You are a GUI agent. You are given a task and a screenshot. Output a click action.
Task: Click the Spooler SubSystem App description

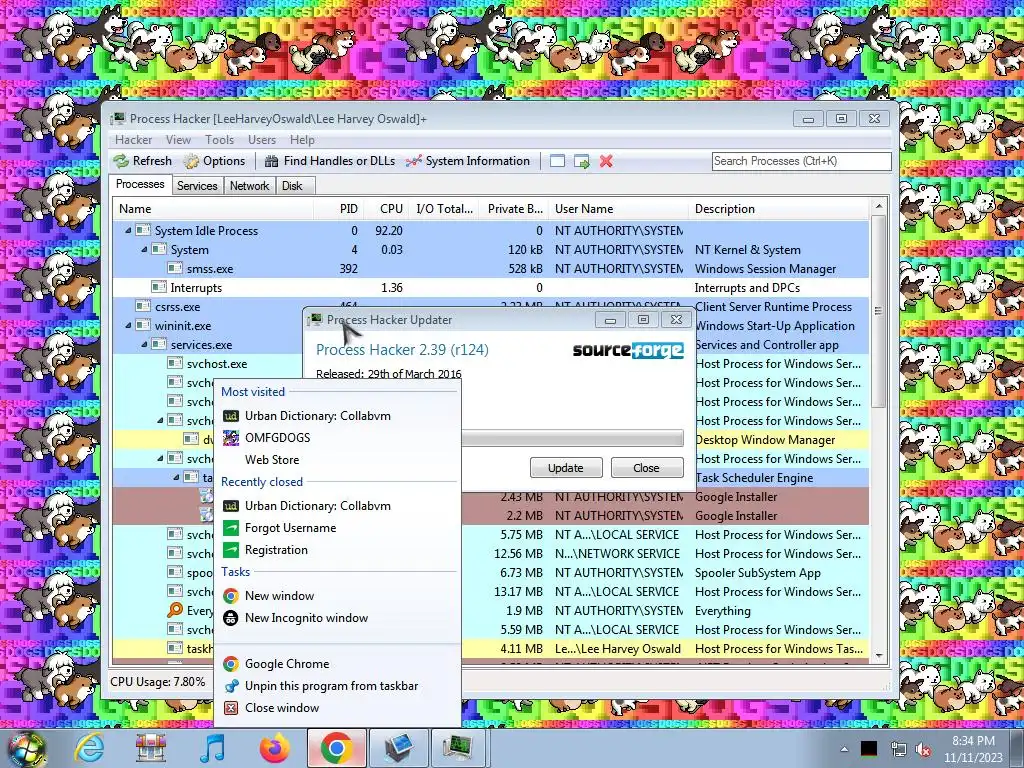coord(758,573)
